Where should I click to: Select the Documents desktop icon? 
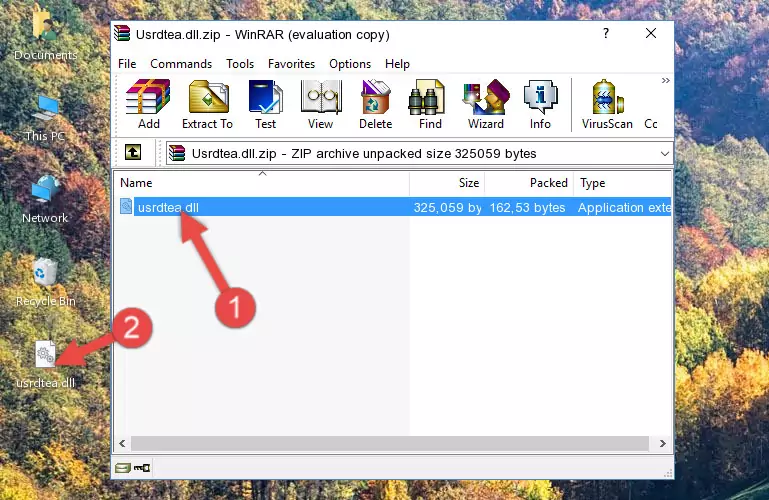(45, 36)
